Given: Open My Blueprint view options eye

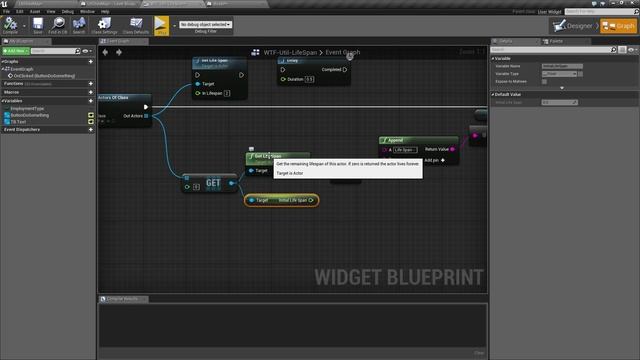Looking at the screenshot, I should click(x=87, y=51).
